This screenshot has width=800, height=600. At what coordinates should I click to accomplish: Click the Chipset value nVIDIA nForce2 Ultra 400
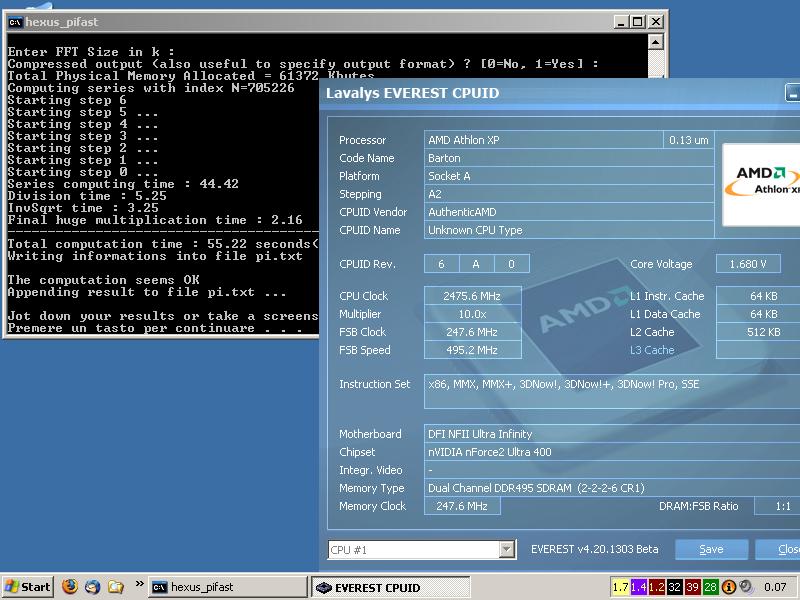[x=612, y=452]
